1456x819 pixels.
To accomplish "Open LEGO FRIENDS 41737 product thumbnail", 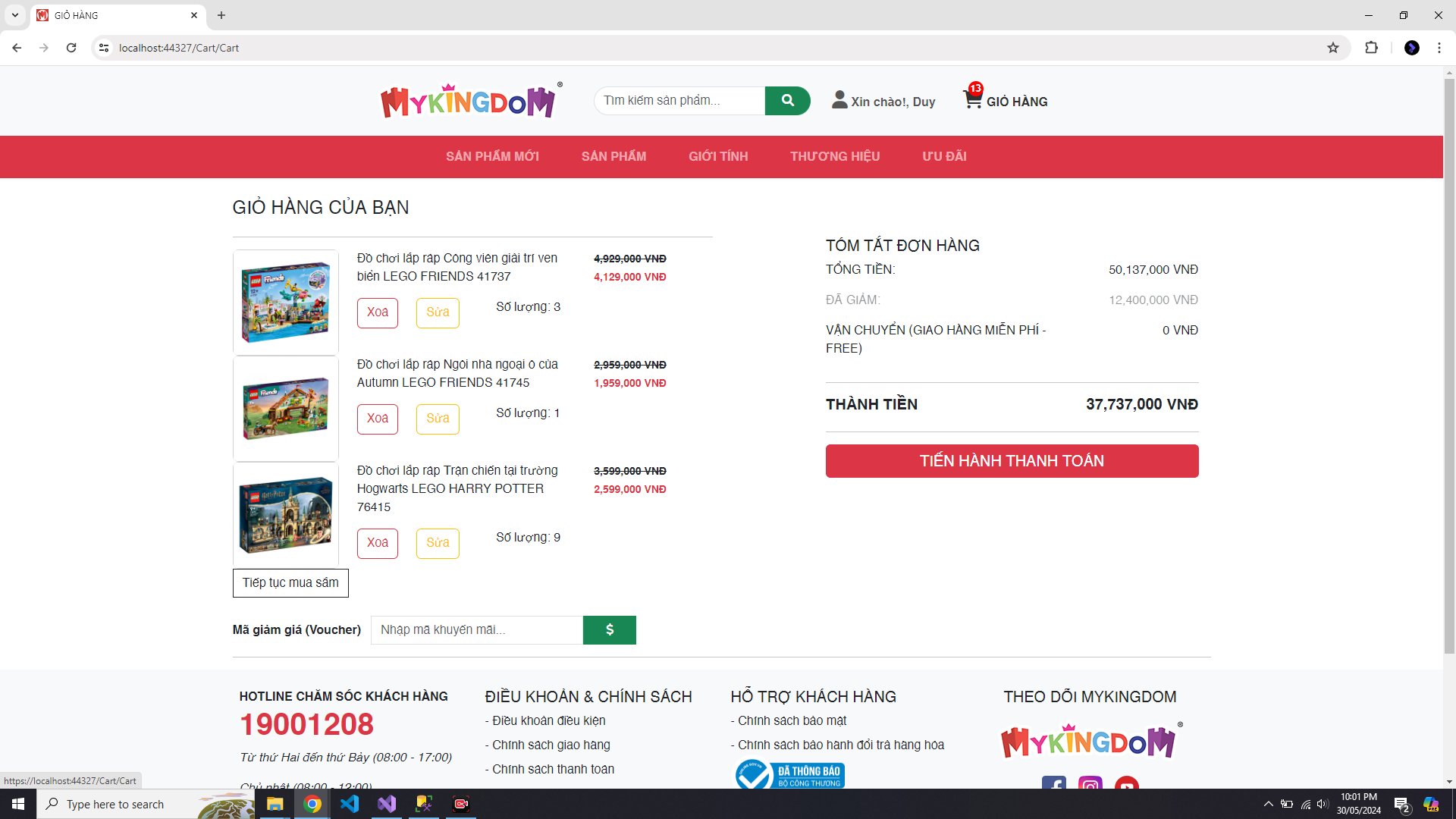I will pos(285,303).
